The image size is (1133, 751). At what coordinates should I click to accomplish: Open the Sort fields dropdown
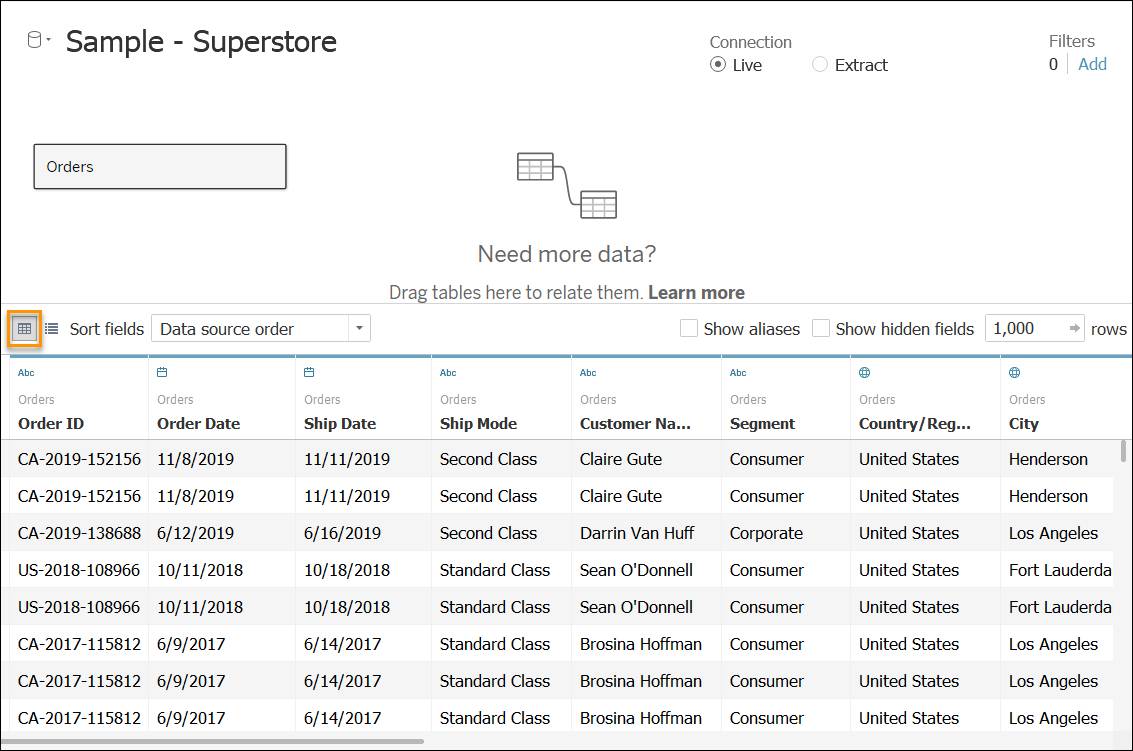click(261, 328)
